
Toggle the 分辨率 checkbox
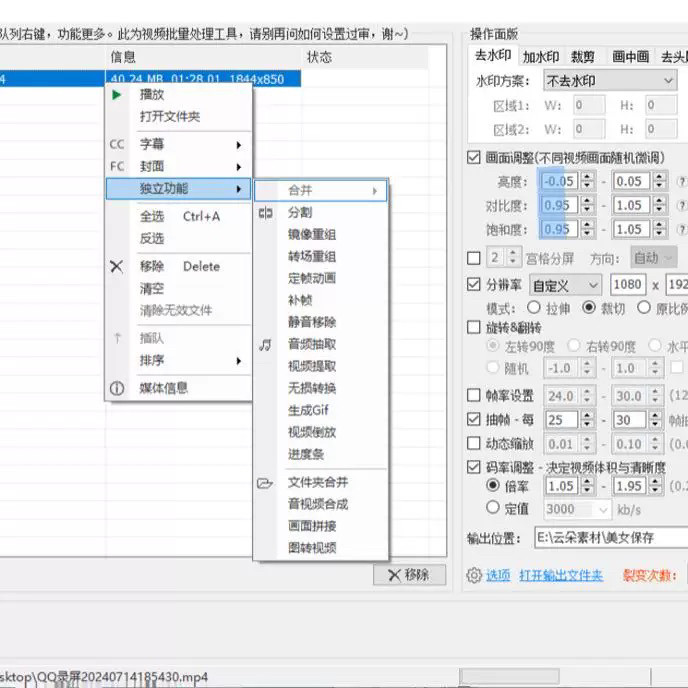point(473,284)
